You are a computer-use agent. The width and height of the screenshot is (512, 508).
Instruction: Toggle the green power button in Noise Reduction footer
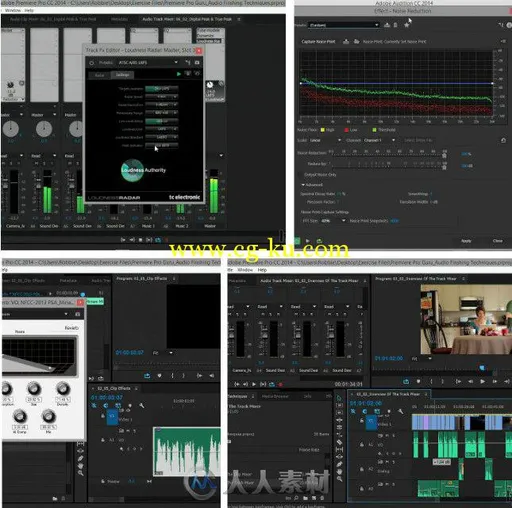pyautogui.click(x=297, y=240)
